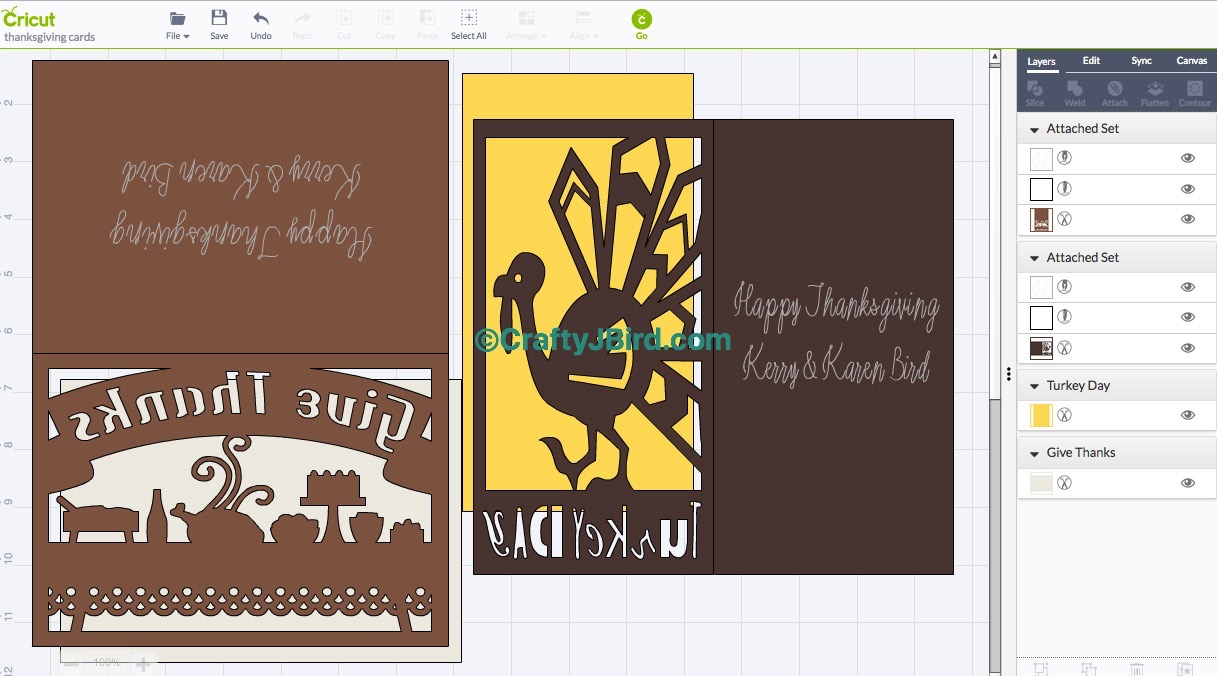Switch to the Edit tab
Viewport: 1217px width, 676px height.
[1091, 61]
